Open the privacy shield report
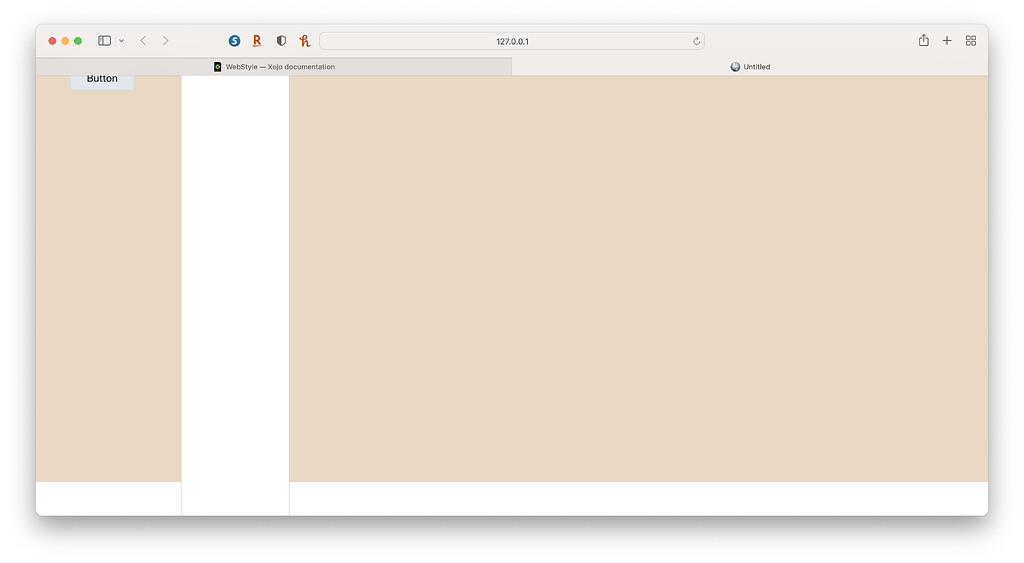The width and height of the screenshot is (1024, 563). coord(281,40)
